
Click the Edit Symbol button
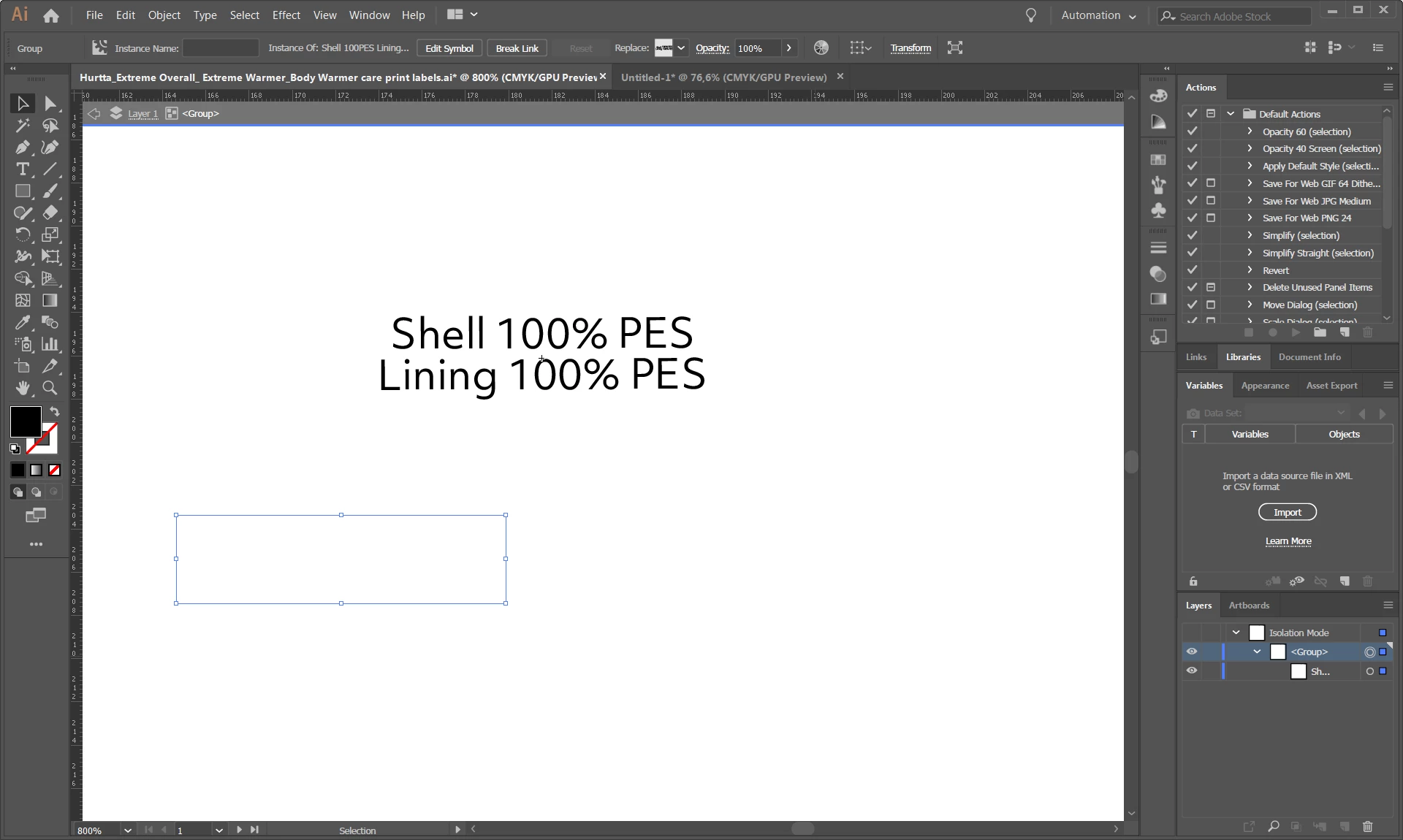(449, 48)
